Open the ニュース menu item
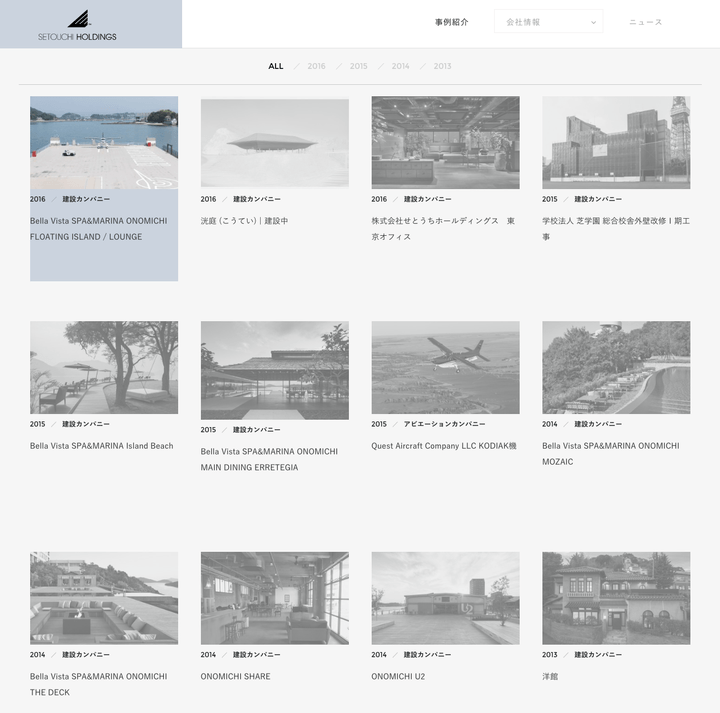The width and height of the screenshot is (720, 713). click(x=645, y=22)
